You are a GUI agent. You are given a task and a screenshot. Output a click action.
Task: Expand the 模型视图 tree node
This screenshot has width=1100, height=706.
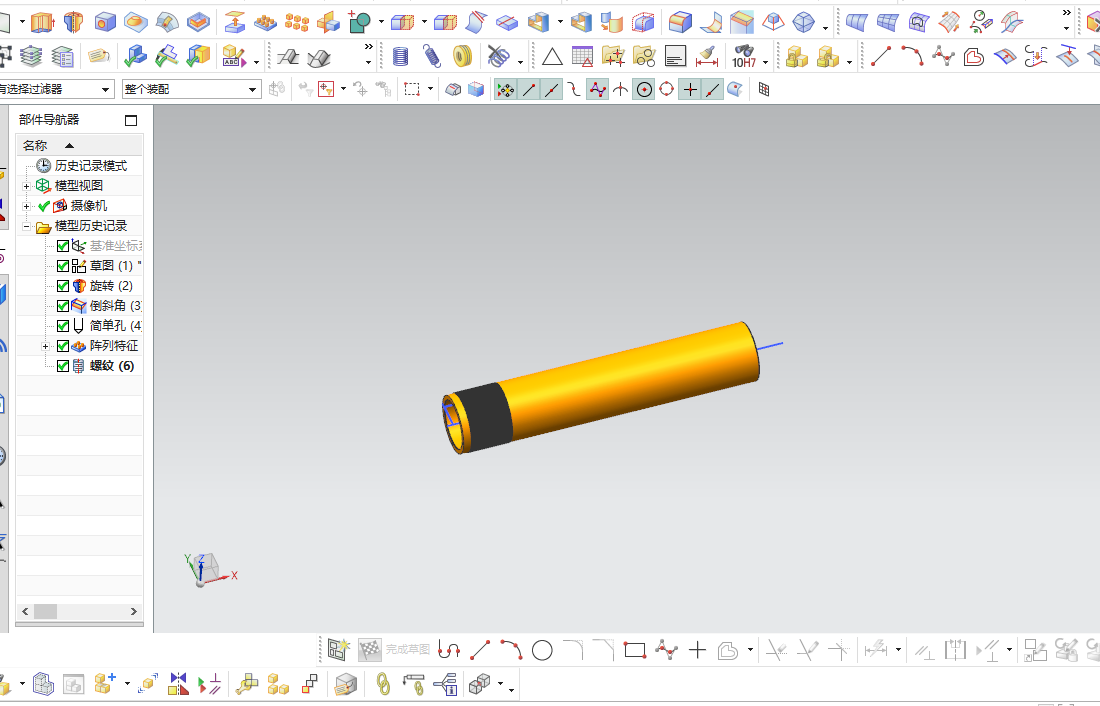[x=26, y=186]
